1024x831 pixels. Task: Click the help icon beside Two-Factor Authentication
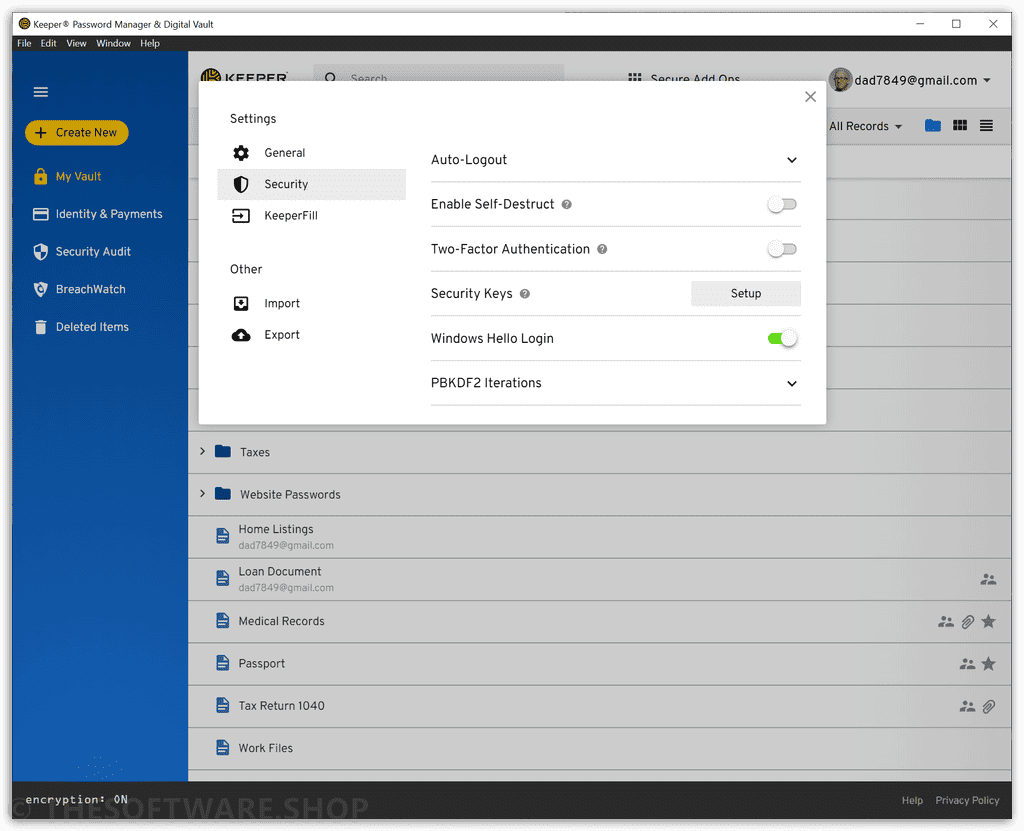tap(602, 249)
